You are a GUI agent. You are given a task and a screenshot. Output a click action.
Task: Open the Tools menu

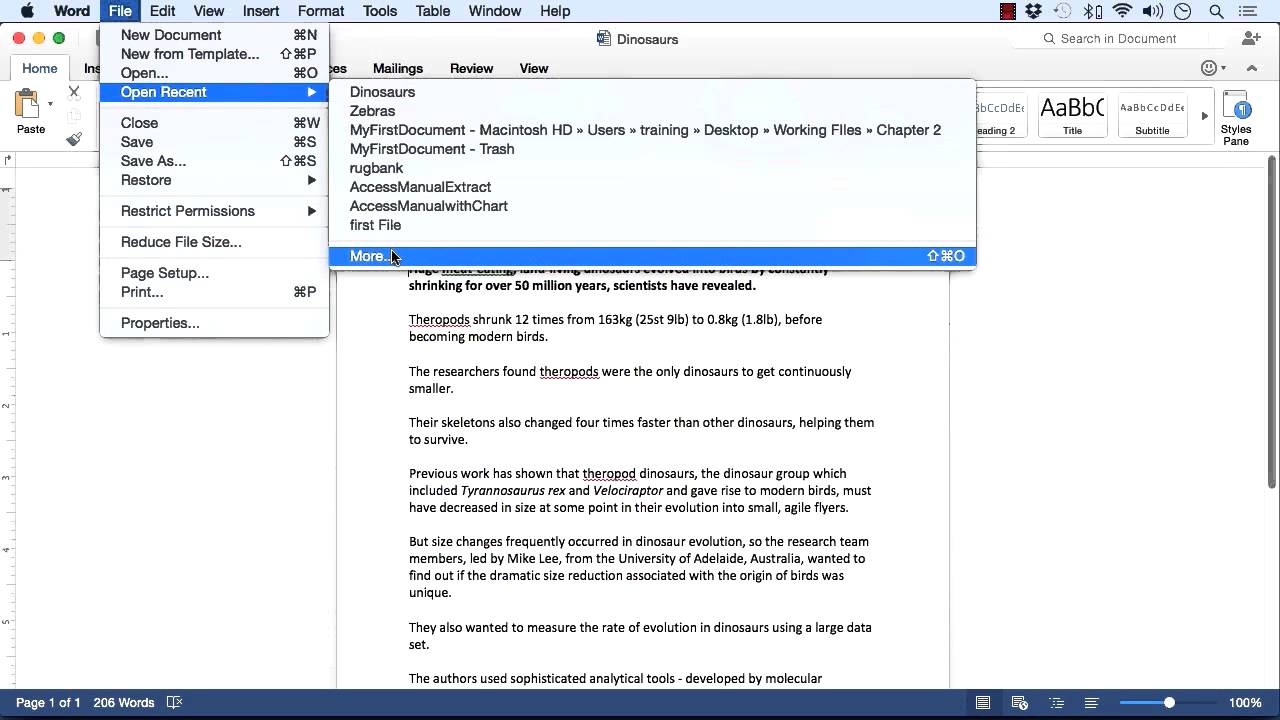tap(380, 11)
